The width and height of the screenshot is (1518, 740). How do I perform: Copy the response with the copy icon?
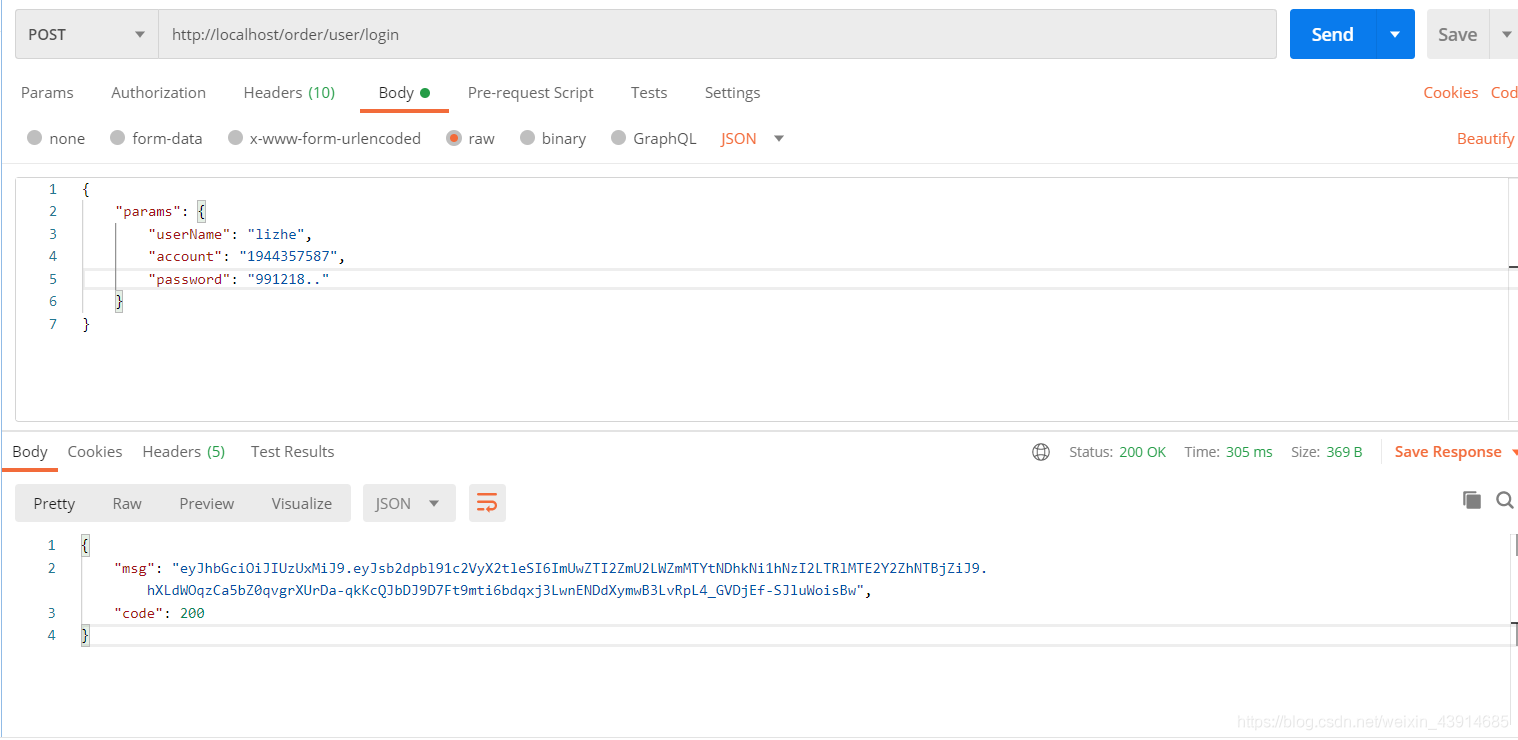coord(1471,500)
